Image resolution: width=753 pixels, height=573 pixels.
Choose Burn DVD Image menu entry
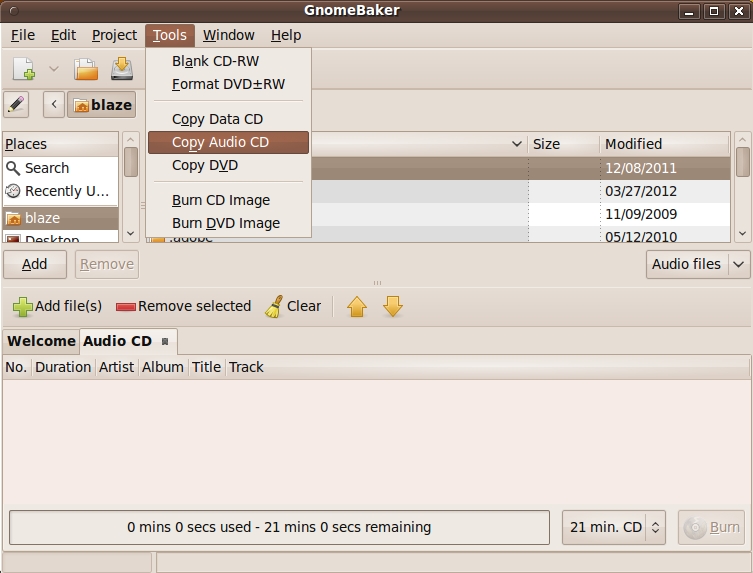229,223
